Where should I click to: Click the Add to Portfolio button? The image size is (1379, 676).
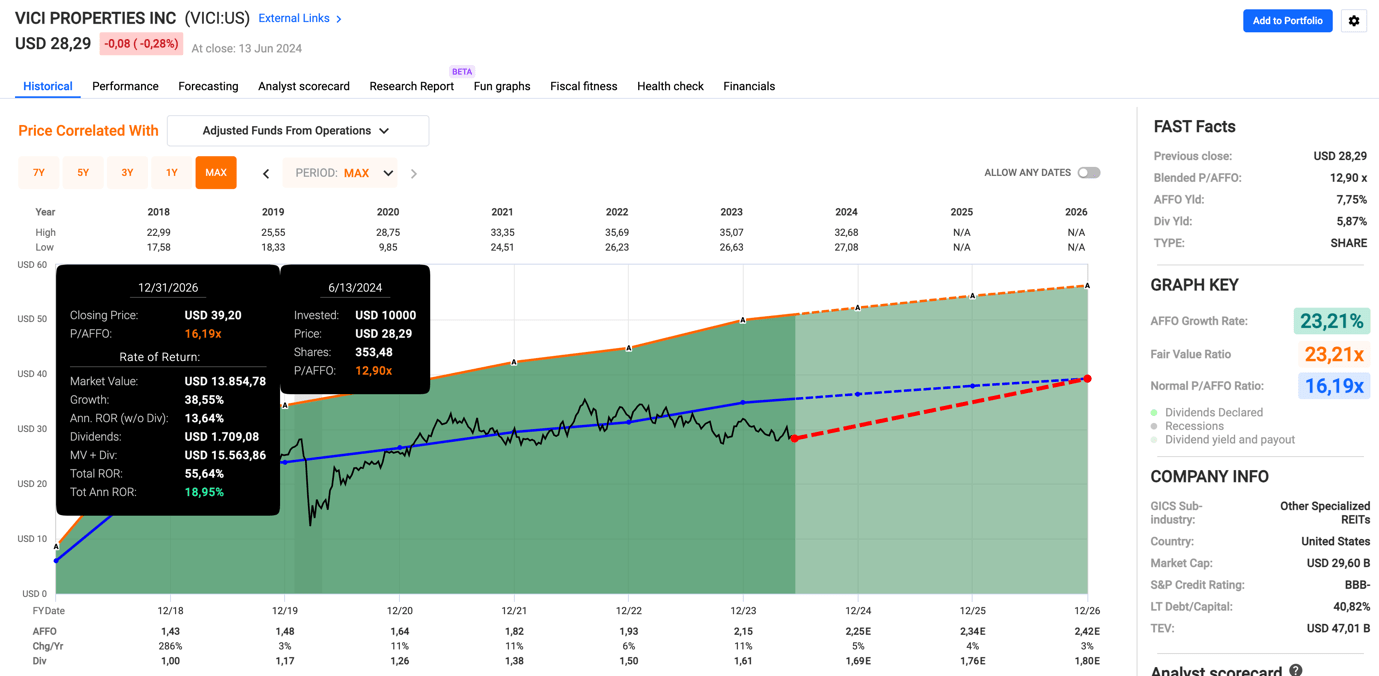click(x=1287, y=20)
